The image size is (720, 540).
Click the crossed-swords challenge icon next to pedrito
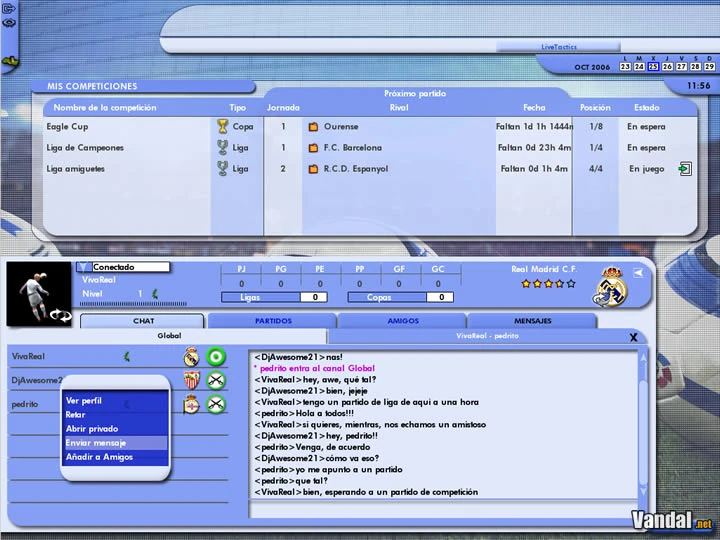tap(216, 404)
